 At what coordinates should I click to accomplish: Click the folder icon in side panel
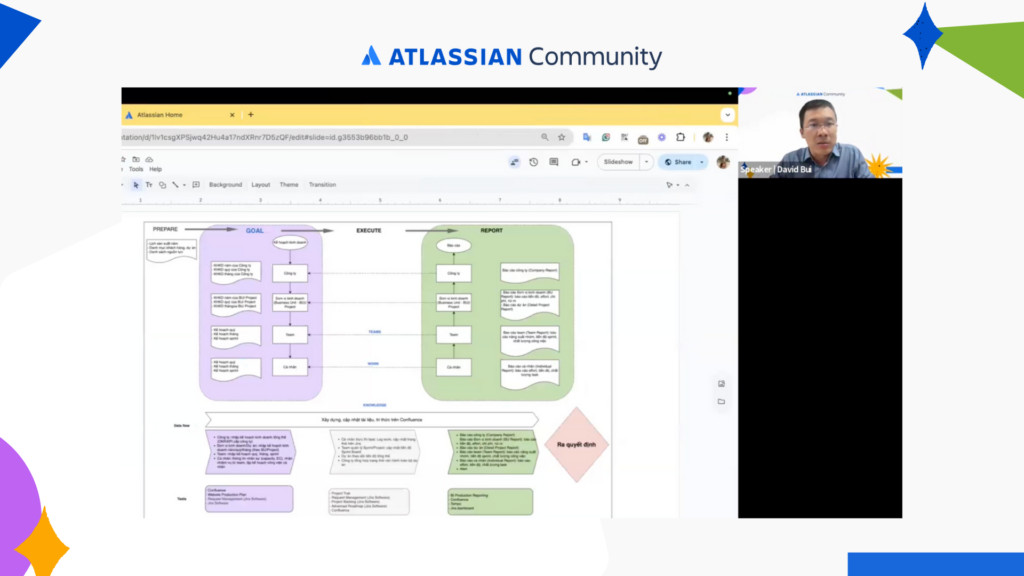pos(721,402)
